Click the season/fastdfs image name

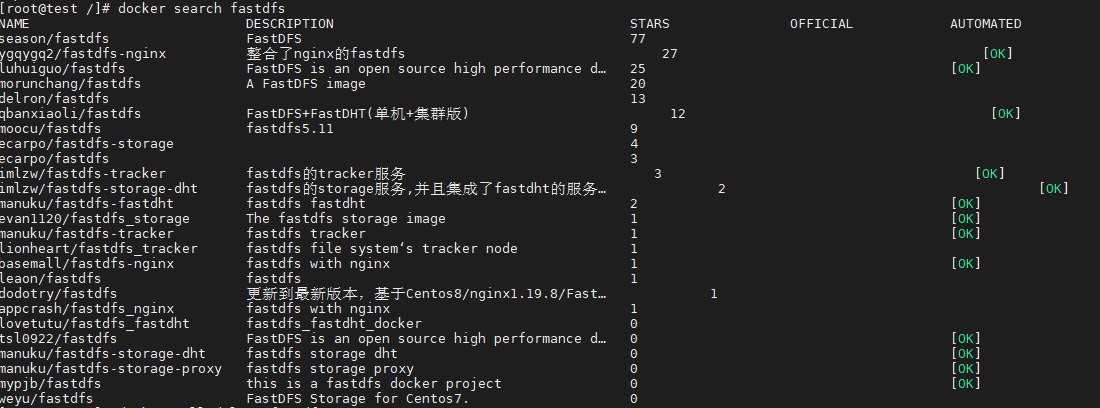click(55, 39)
